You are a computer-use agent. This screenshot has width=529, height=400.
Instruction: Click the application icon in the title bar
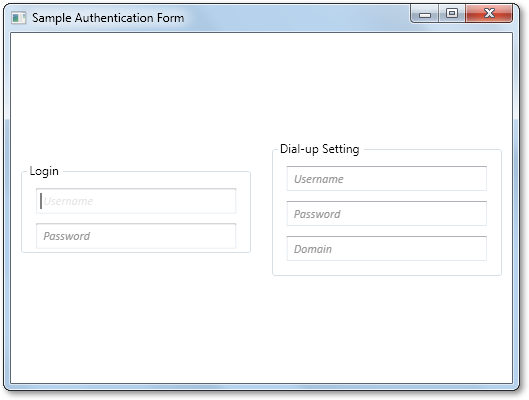(x=18, y=18)
